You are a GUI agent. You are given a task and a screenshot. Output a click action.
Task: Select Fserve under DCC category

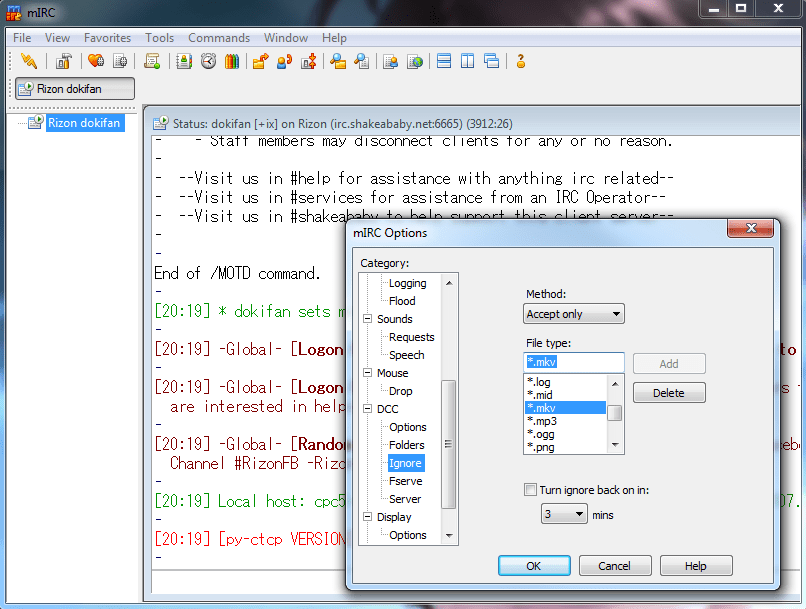pyautogui.click(x=406, y=481)
